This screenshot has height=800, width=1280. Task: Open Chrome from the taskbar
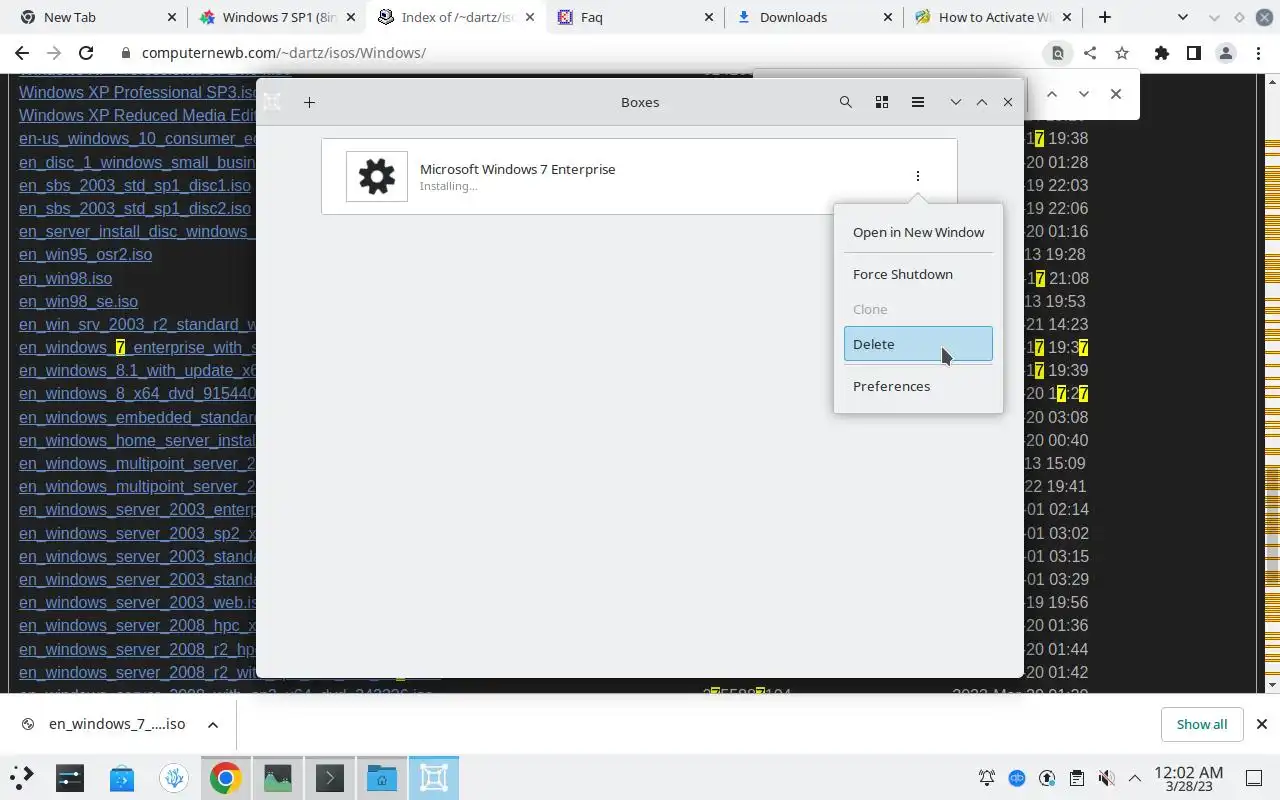pos(226,777)
